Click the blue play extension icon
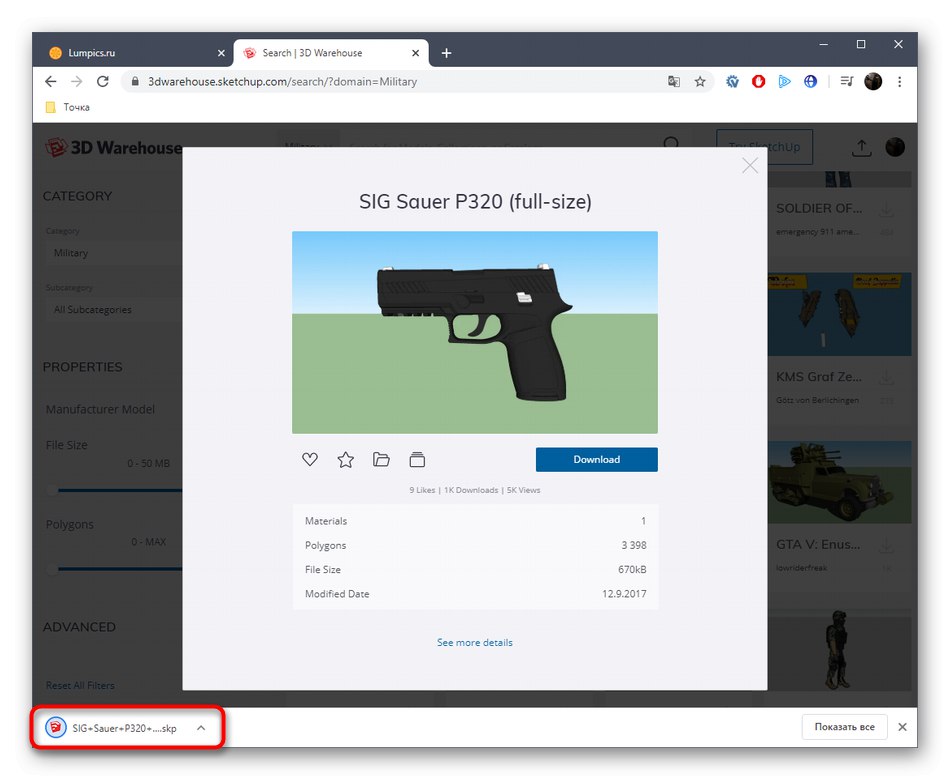Viewport: 950px width, 780px height. point(785,81)
